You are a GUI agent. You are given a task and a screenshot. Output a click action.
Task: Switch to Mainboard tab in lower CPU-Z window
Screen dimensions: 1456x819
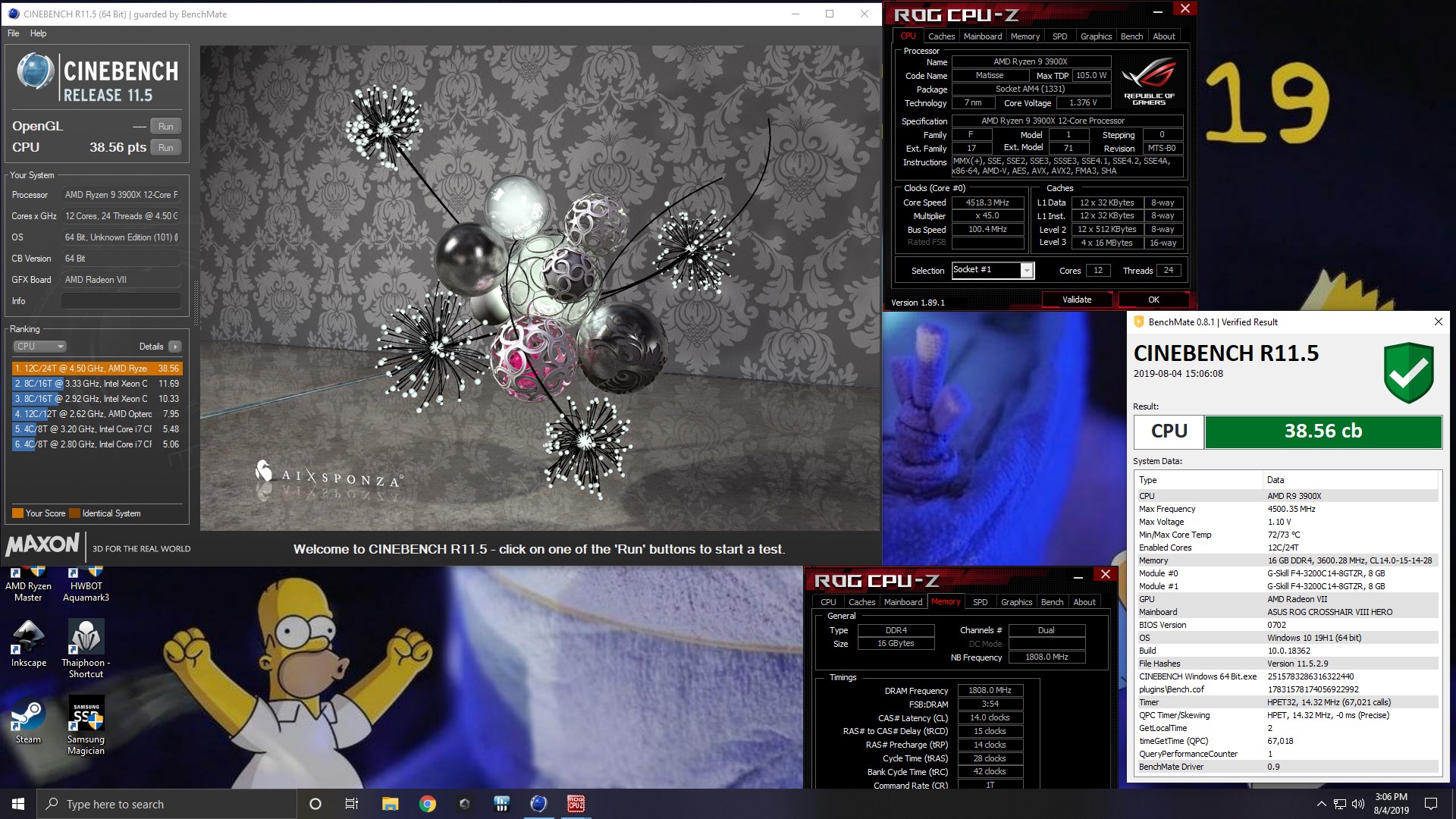[x=903, y=602]
